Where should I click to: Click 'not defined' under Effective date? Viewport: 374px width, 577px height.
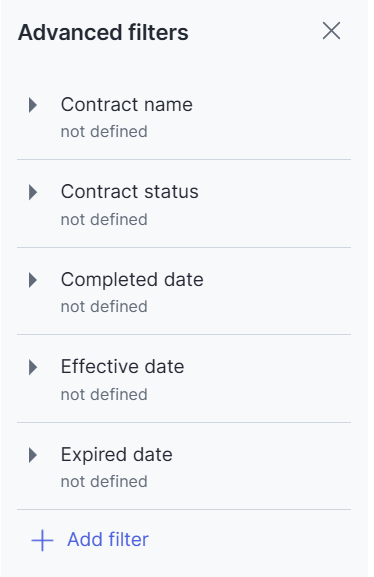pos(104,394)
